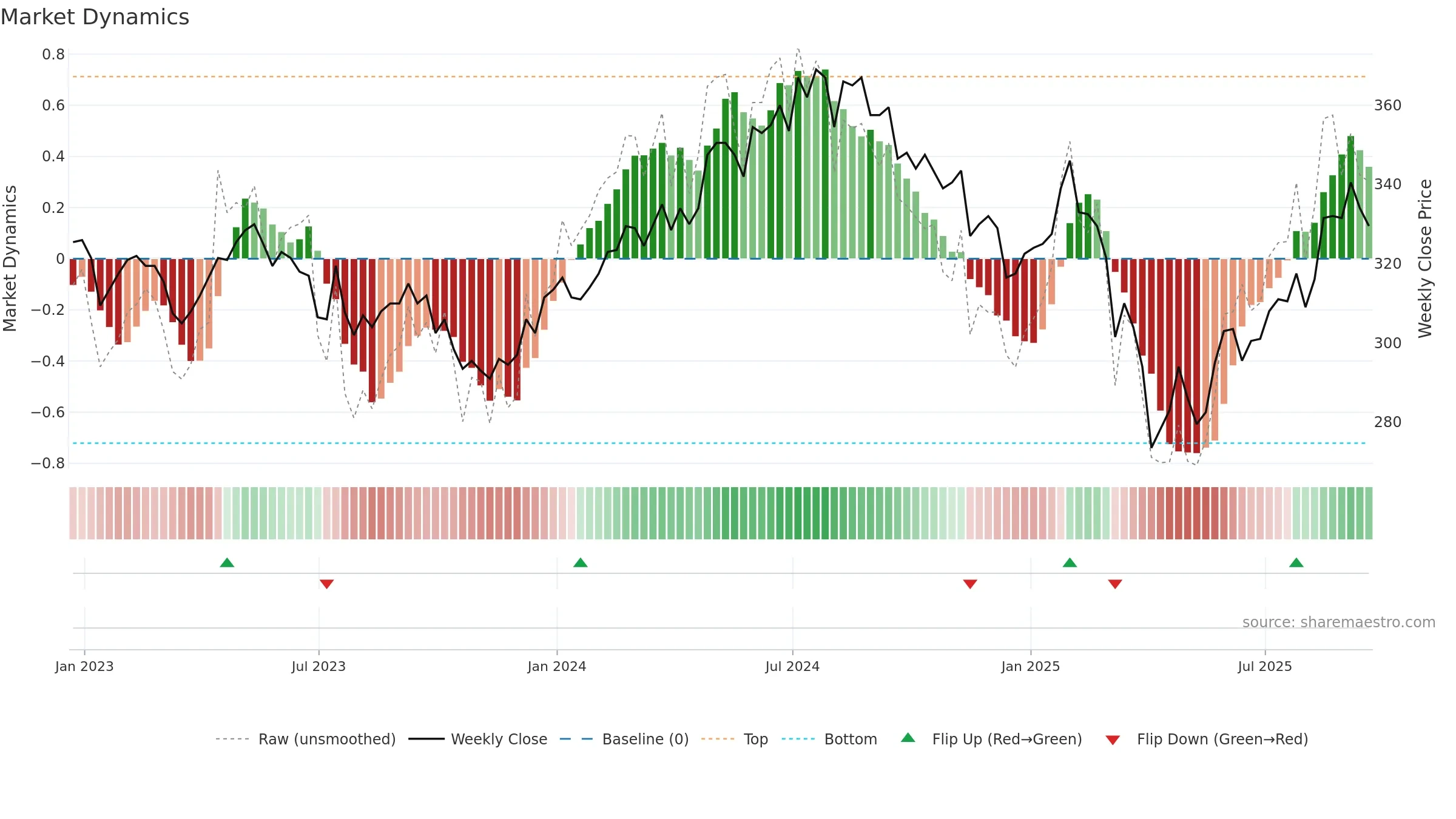Click the red flip-down triangle near March 2025
Image resolution: width=1456 pixels, height=819 pixels.
tap(1115, 584)
